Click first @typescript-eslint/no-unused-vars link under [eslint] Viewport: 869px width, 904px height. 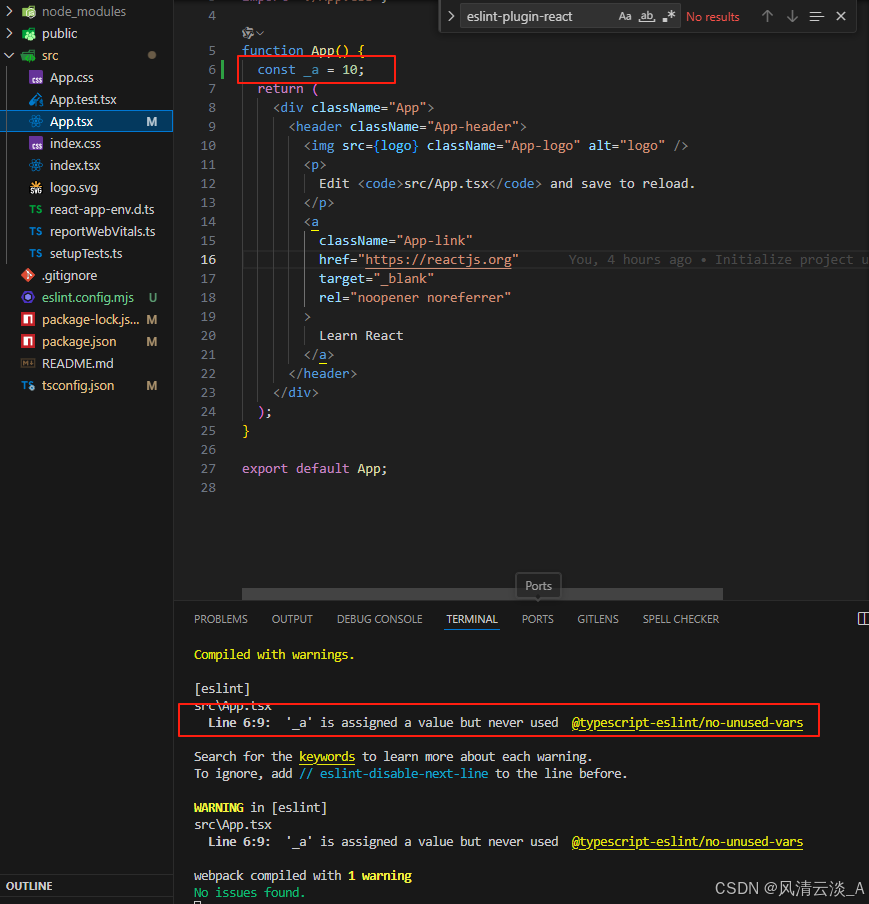tap(687, 722)
